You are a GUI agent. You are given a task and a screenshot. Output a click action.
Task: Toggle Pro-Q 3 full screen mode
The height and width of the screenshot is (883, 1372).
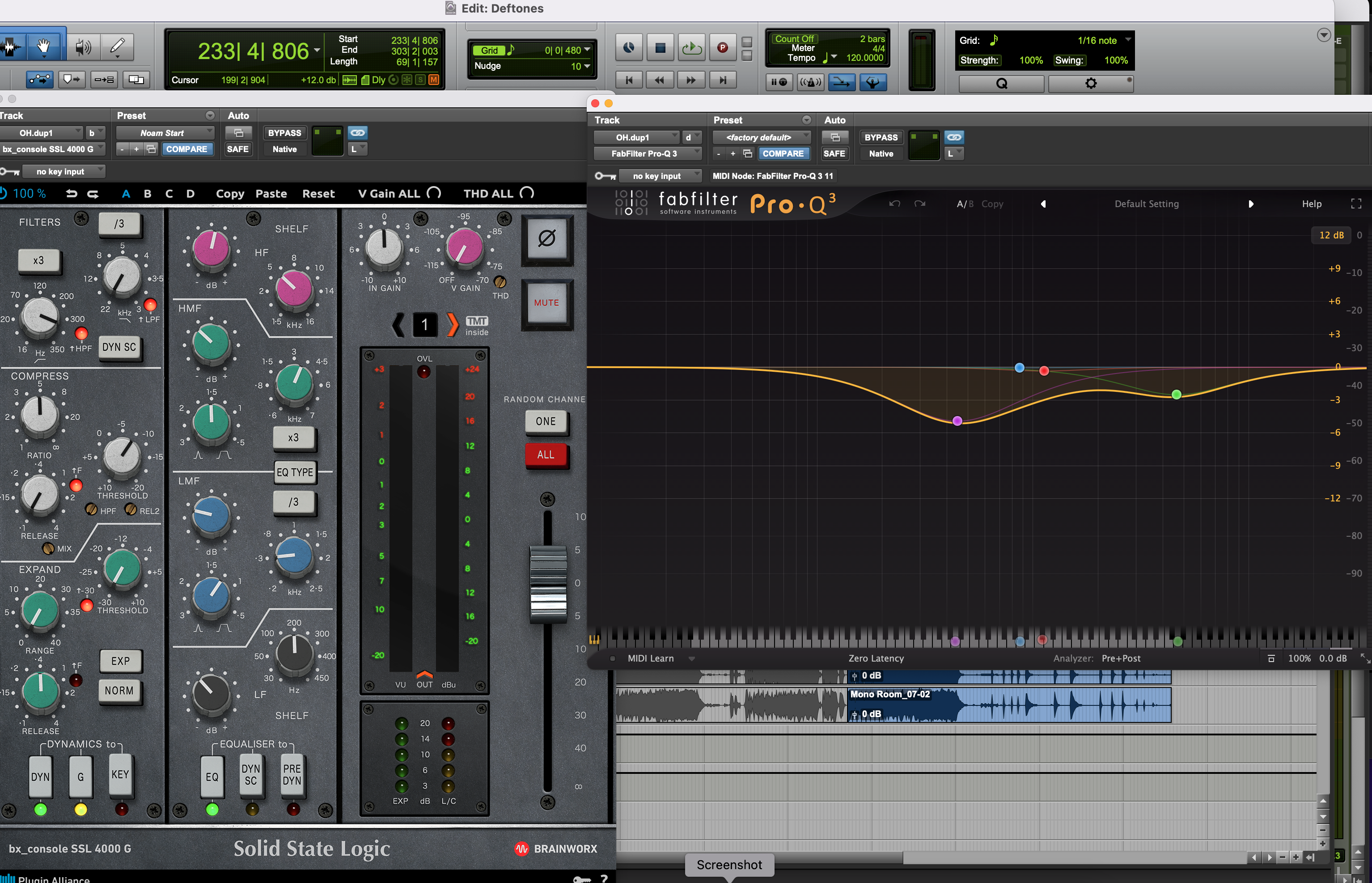1356,204
